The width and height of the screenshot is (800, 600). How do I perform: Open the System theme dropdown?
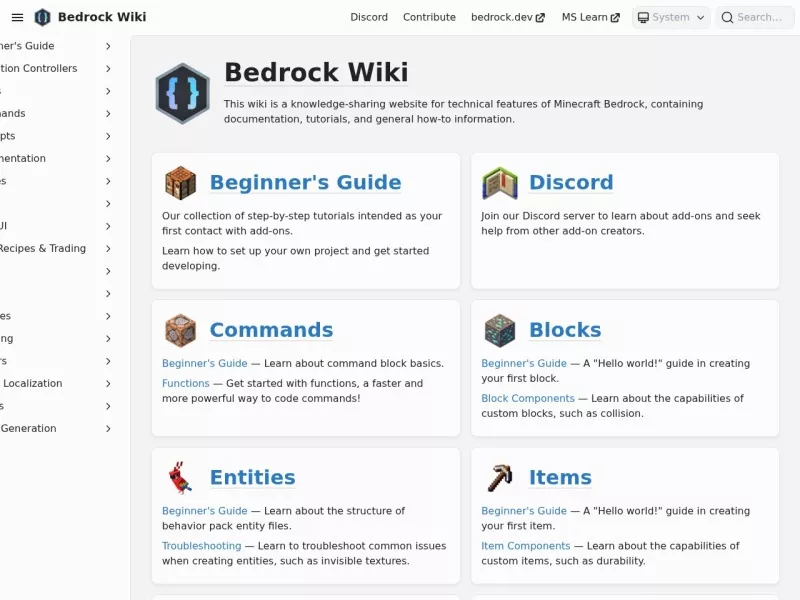[671, 18]
